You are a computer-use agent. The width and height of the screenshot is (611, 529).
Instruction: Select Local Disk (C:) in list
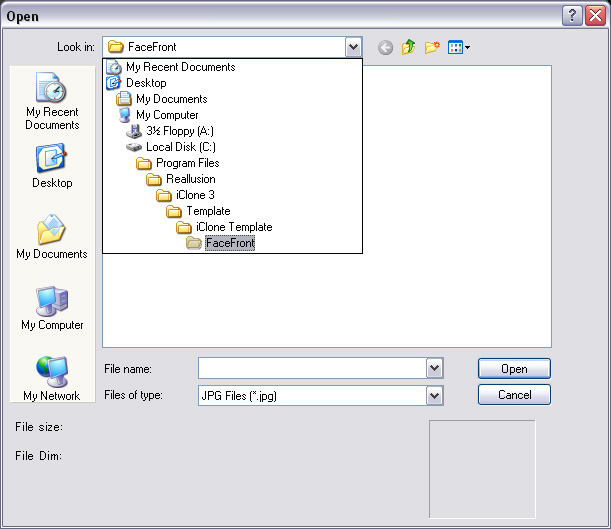point(171,147)
